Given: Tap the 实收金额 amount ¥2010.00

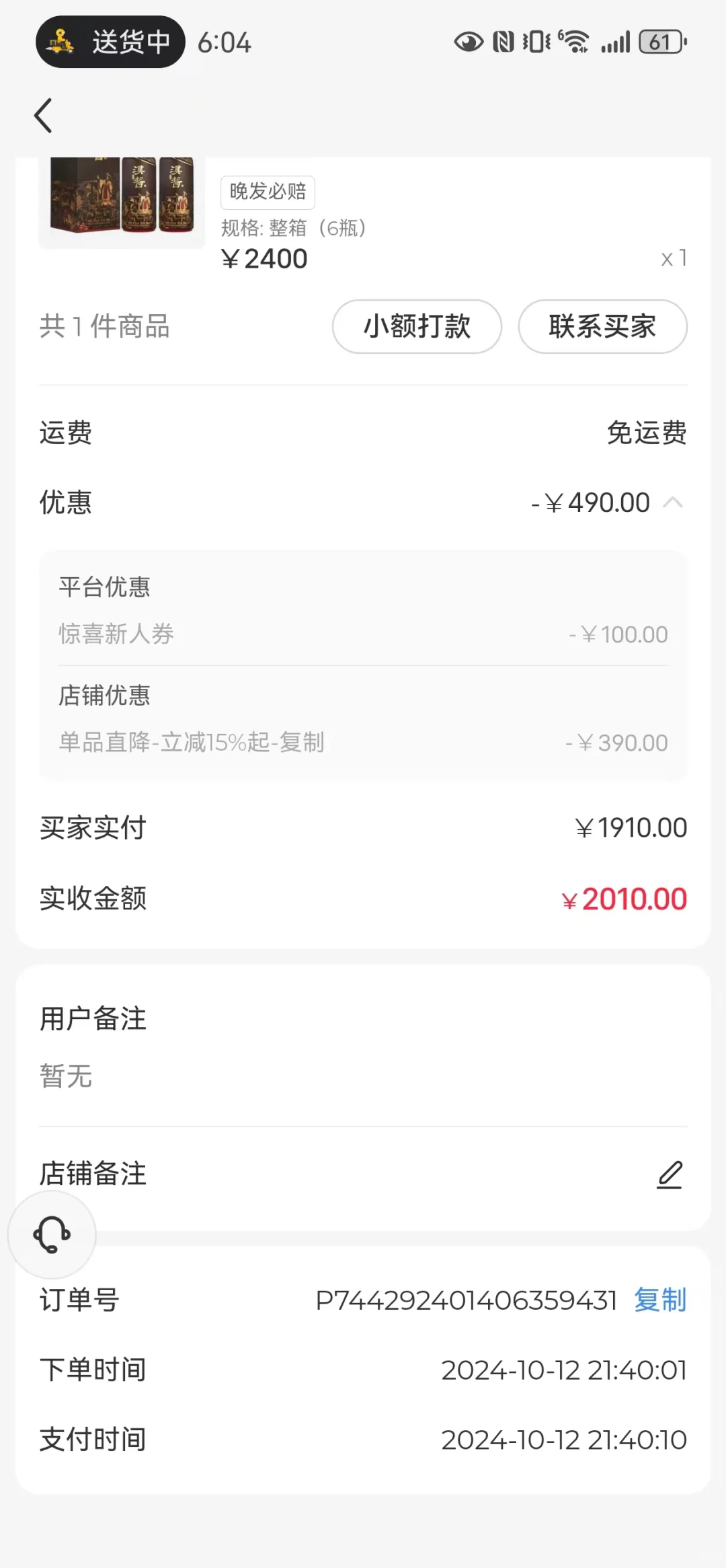Looking at the screenshot, I should (624, 899).
